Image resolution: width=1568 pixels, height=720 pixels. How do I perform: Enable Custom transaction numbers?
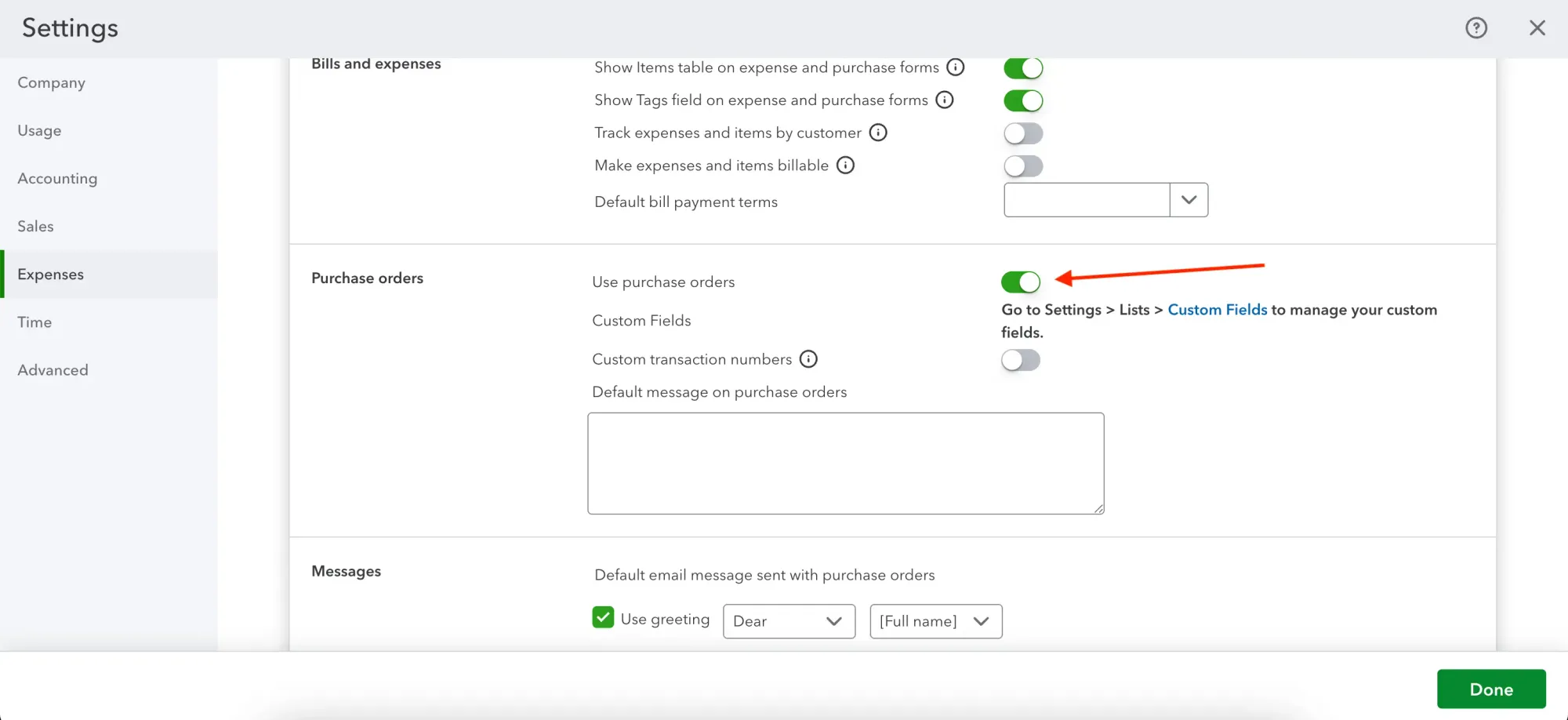tap(1020, 359)
